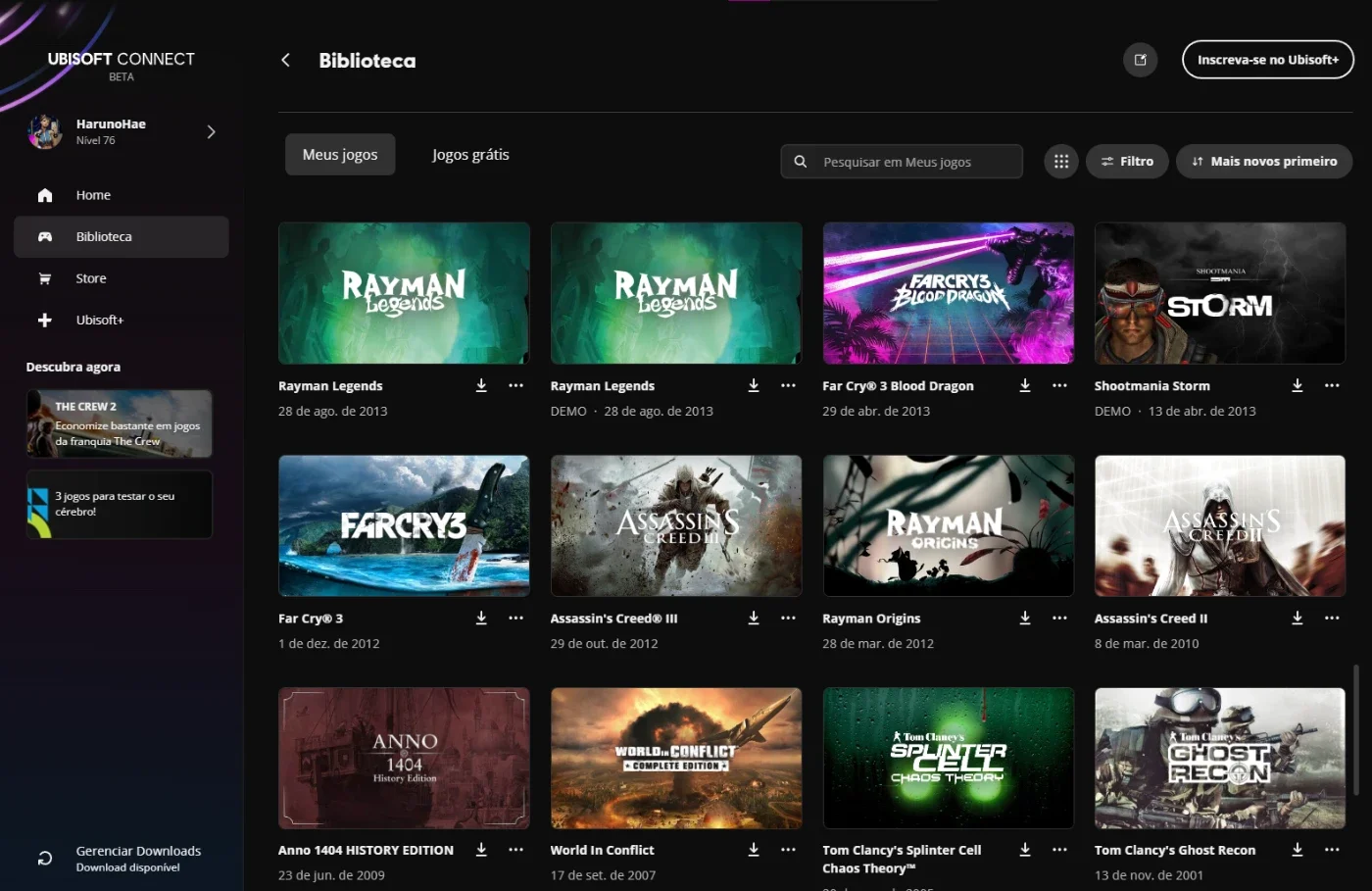Switch to the Jogos grátis tab
The height and width of the screenshot is (891, 1372).
pyautogui.click(x=470, y=155)
